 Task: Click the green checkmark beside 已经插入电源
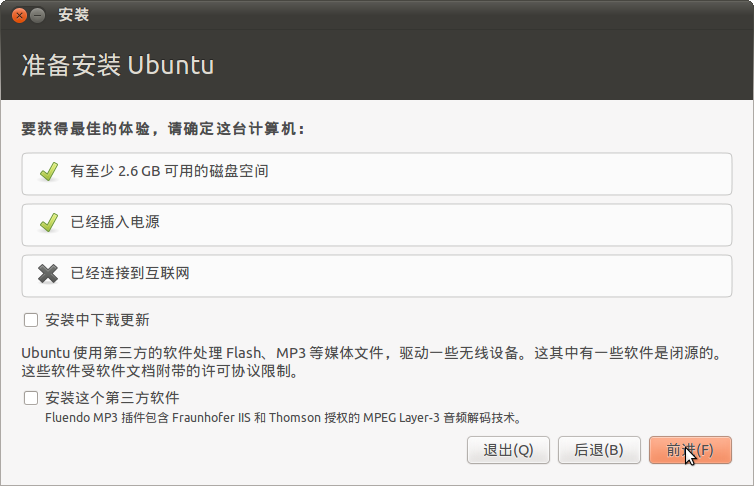49,223
